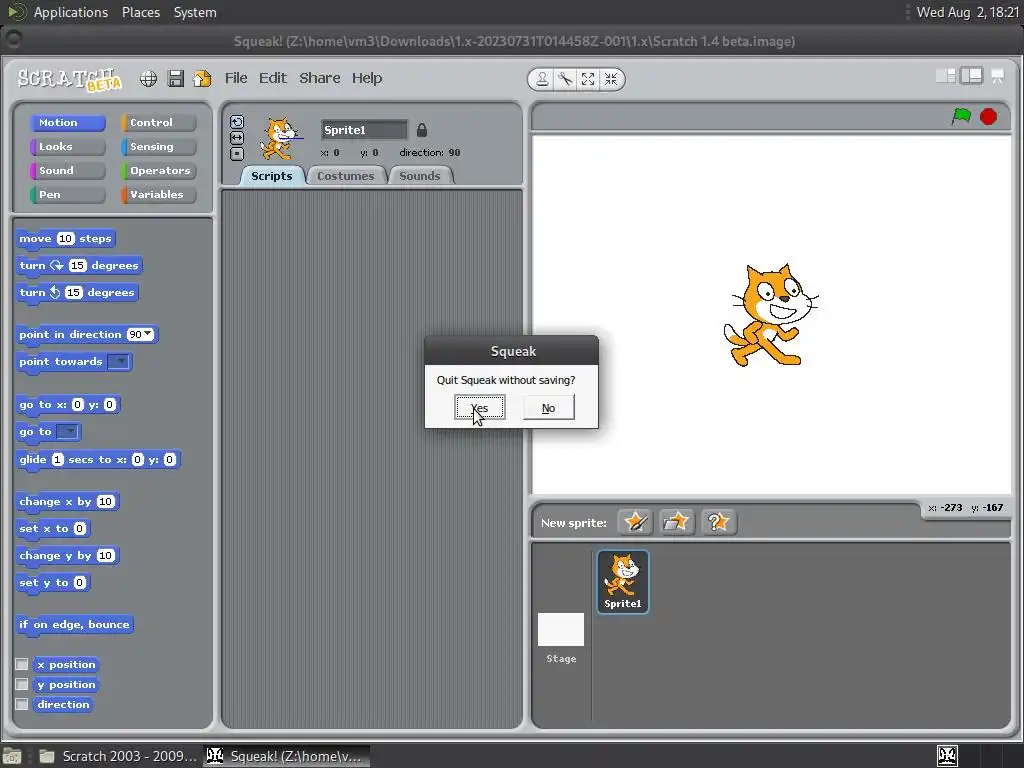Open the File menu
This screenshot has height=768, width=1024.
(236, 78)
